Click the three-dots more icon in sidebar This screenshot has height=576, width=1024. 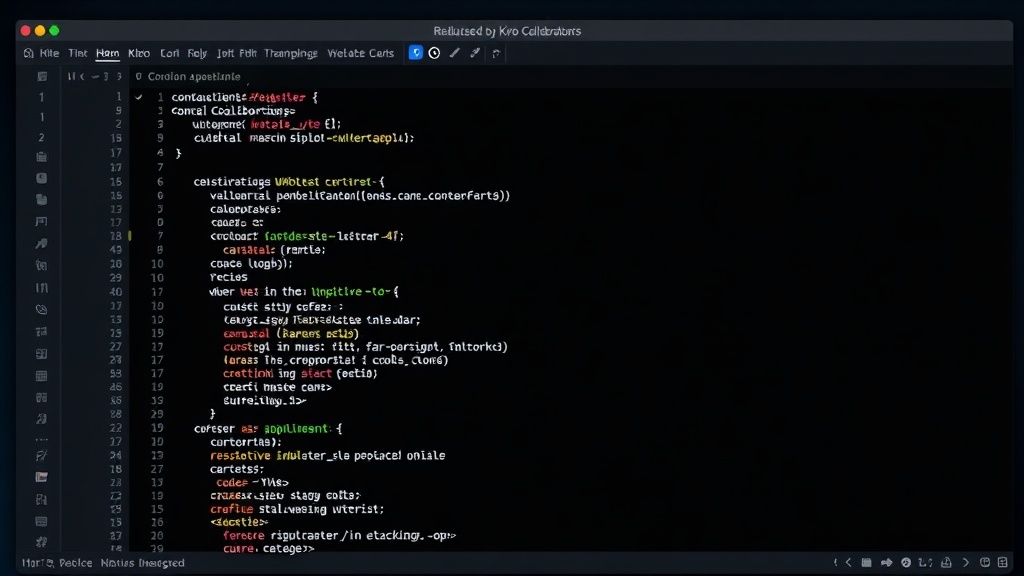41,440
